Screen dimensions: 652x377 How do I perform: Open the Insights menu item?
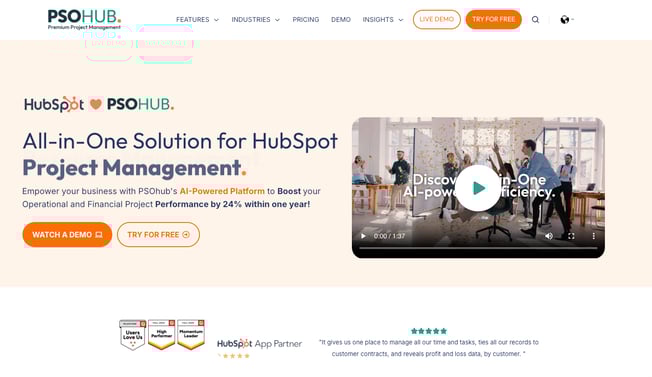(x=378, y=20)
